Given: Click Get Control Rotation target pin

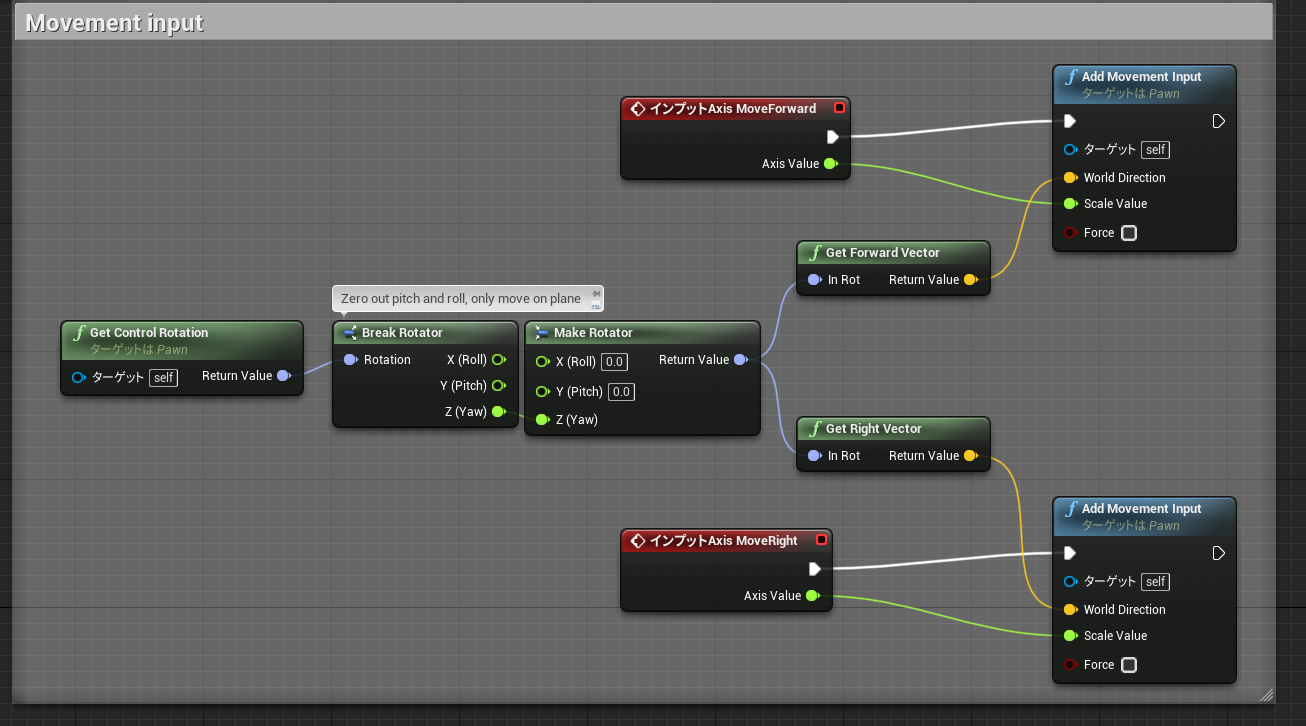Looking at the screenshot, I should click(79, 377).
